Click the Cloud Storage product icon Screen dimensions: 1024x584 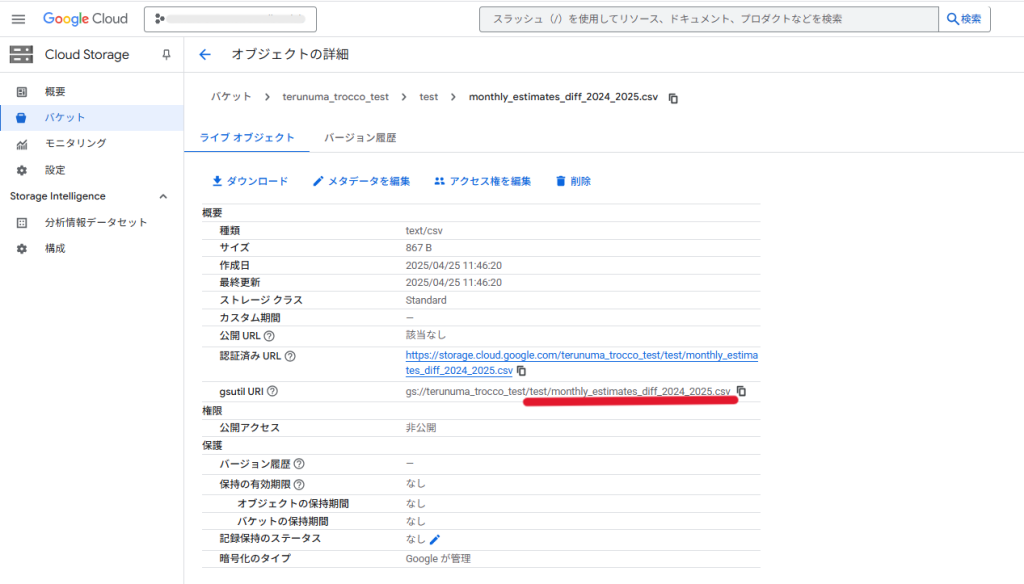pyautogui.click(x=22, y=55)
